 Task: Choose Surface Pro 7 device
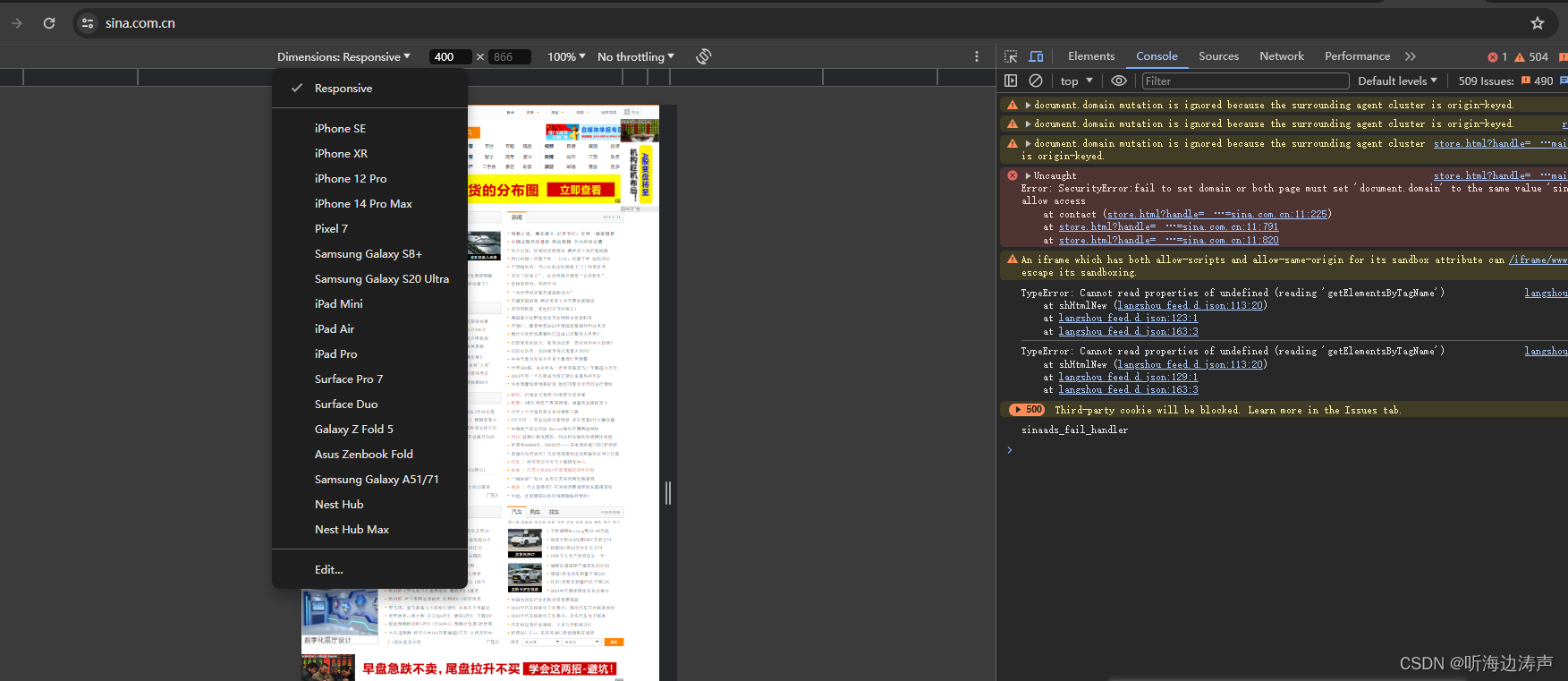(x=369, y=379)
